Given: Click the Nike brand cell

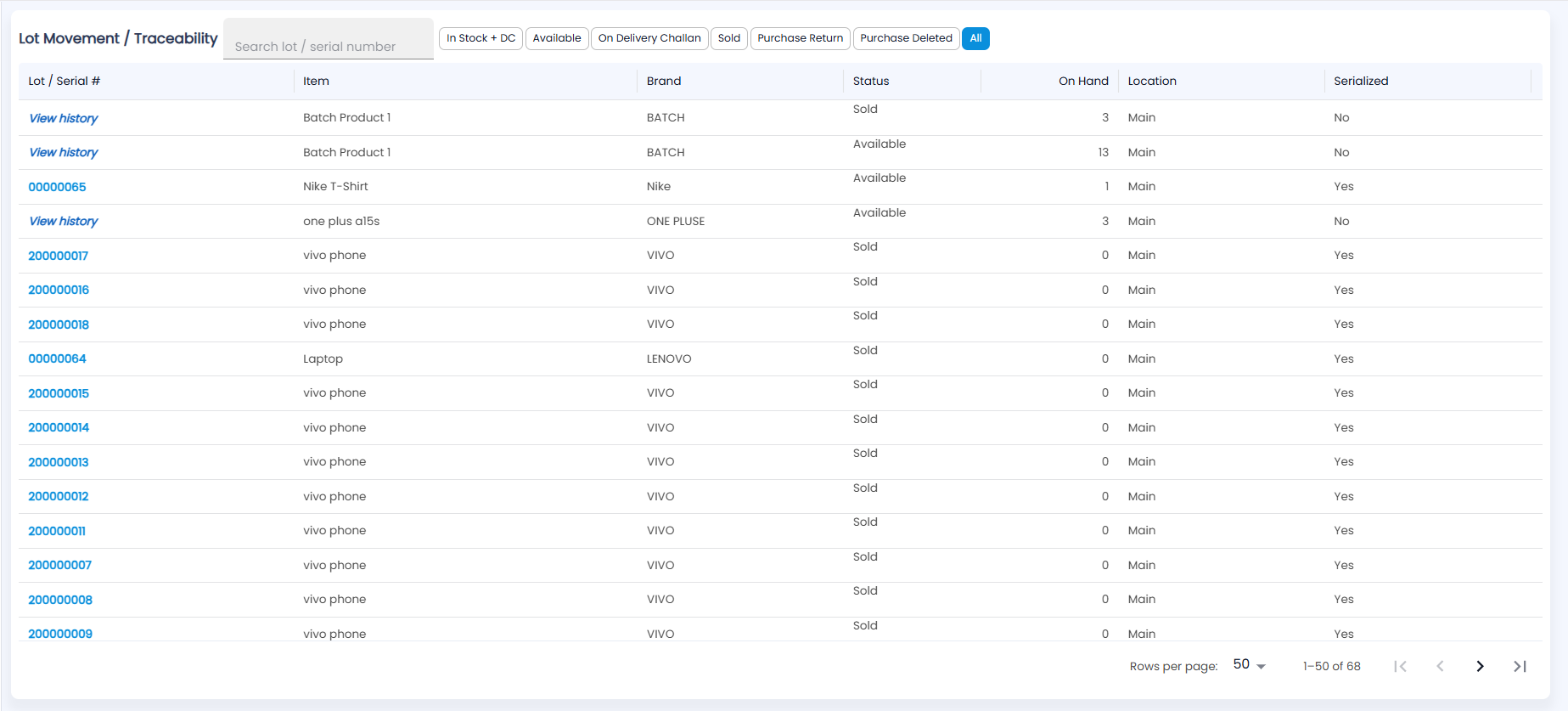Looking at the screenshot, I should click(659, 186).
